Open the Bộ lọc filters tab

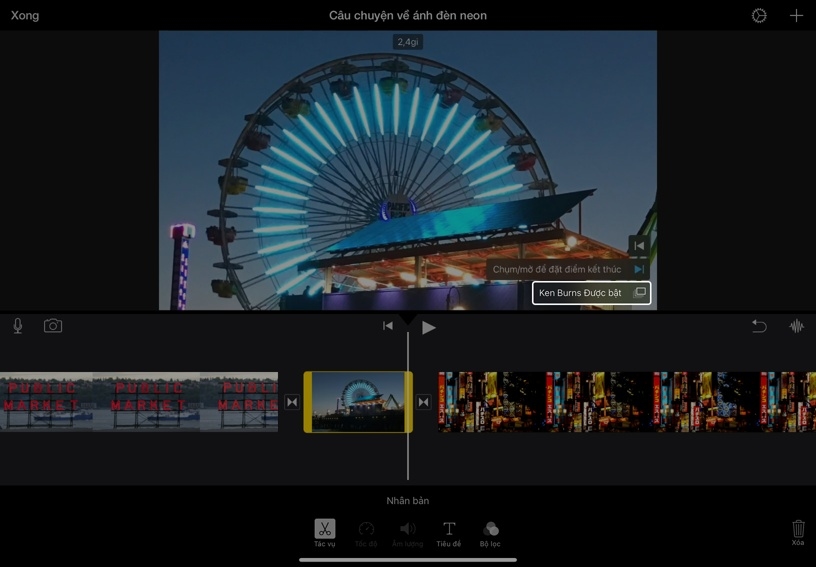(x=490, y=533)
